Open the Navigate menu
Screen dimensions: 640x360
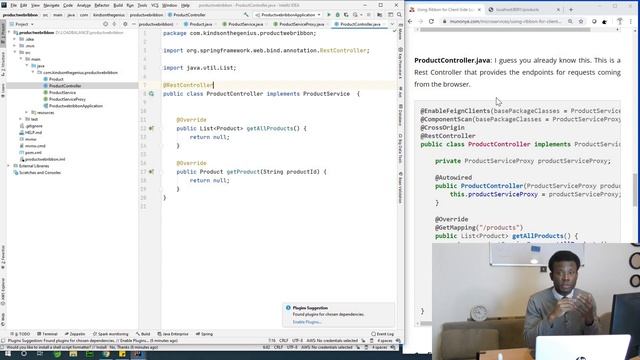51,5
